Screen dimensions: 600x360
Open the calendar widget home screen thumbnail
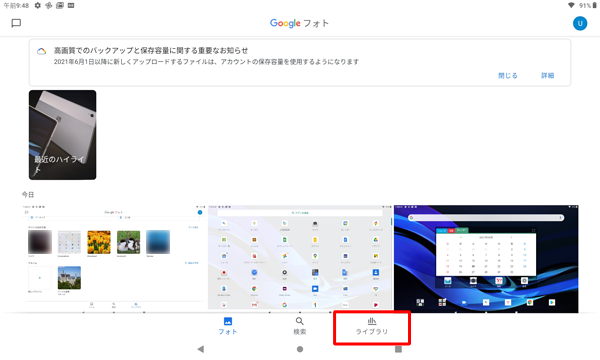pyautogui.click(x=486, y=259)
